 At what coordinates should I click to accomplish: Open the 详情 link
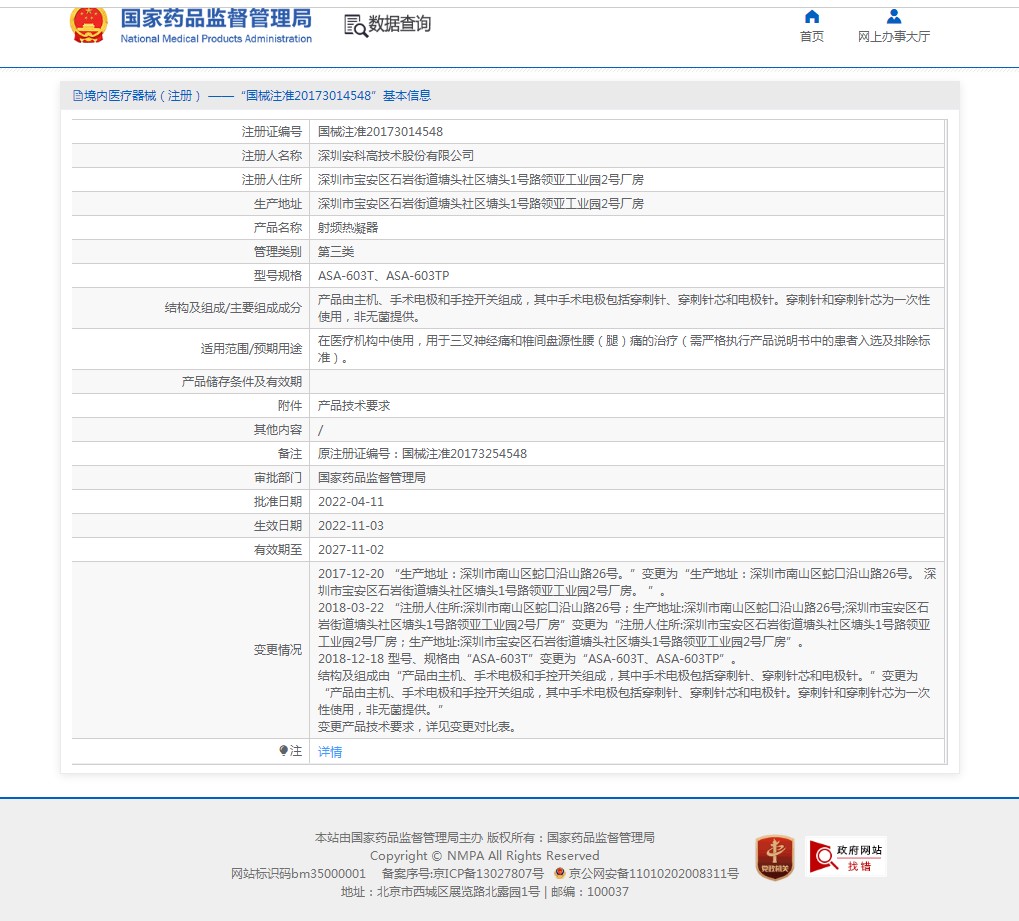(x=330, y=751)
